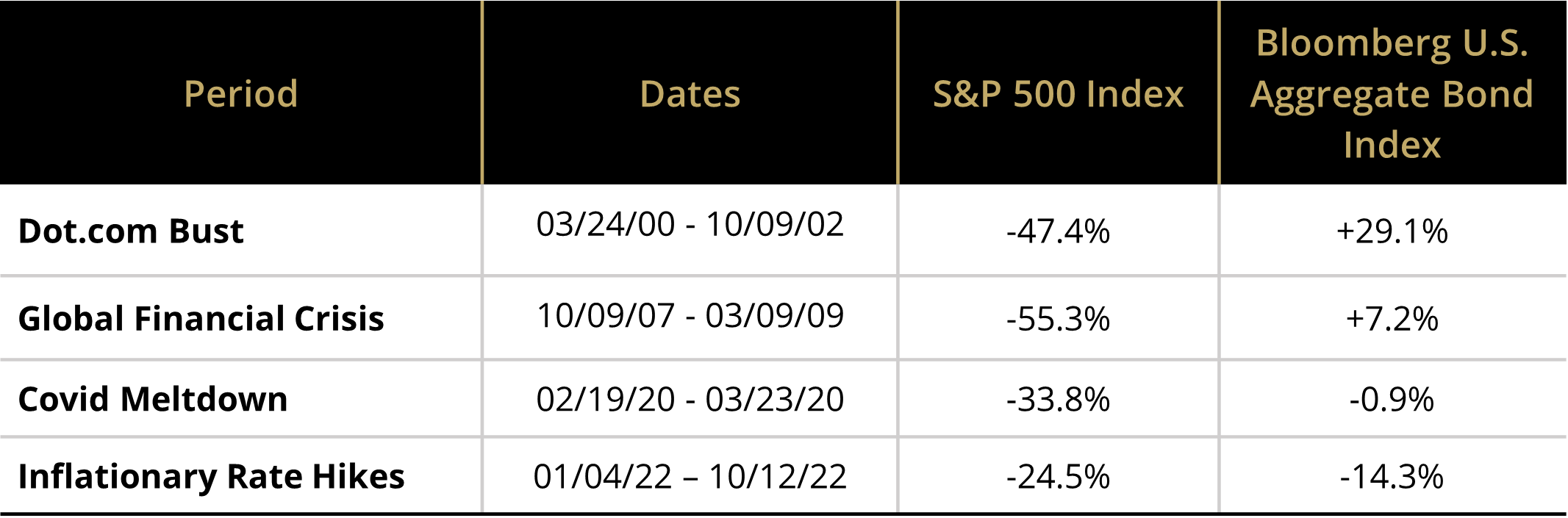Click the -55.3% S&P 500 value

[1058, 319]
